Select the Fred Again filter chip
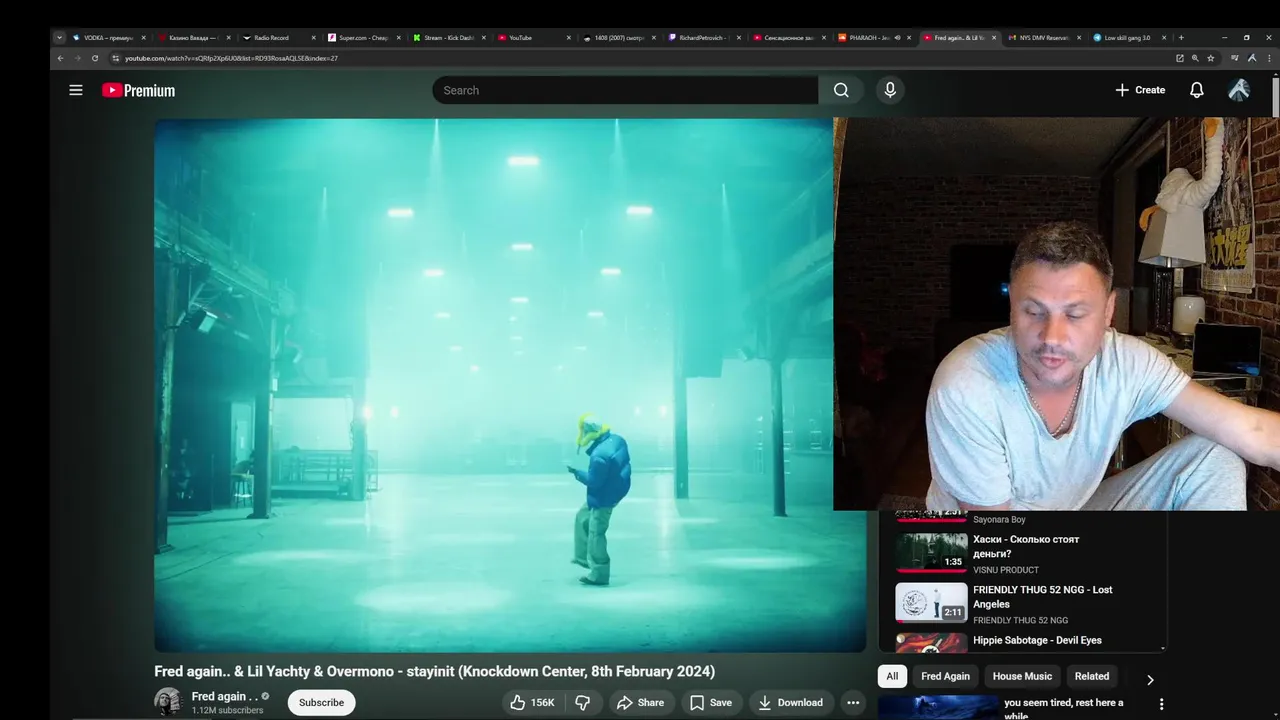 pyautogui.click(x=945, y=676)
